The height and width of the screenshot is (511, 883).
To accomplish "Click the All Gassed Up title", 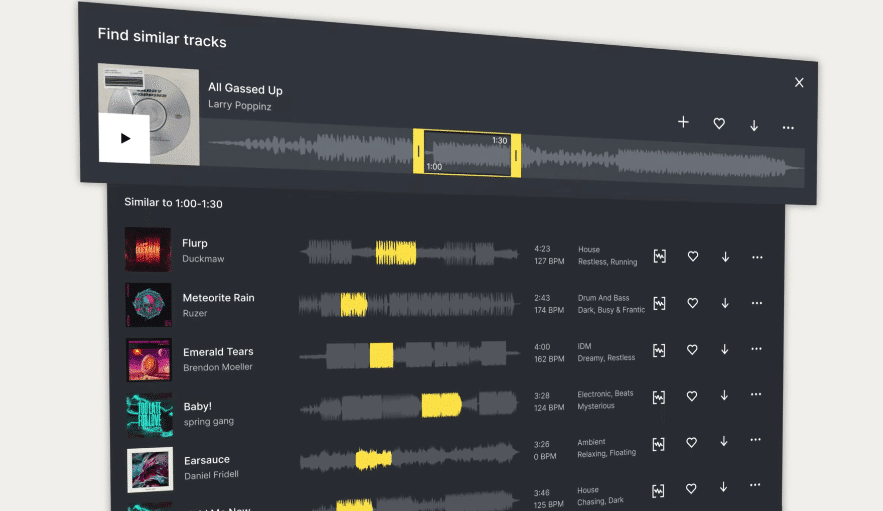I will coord(246,88).
